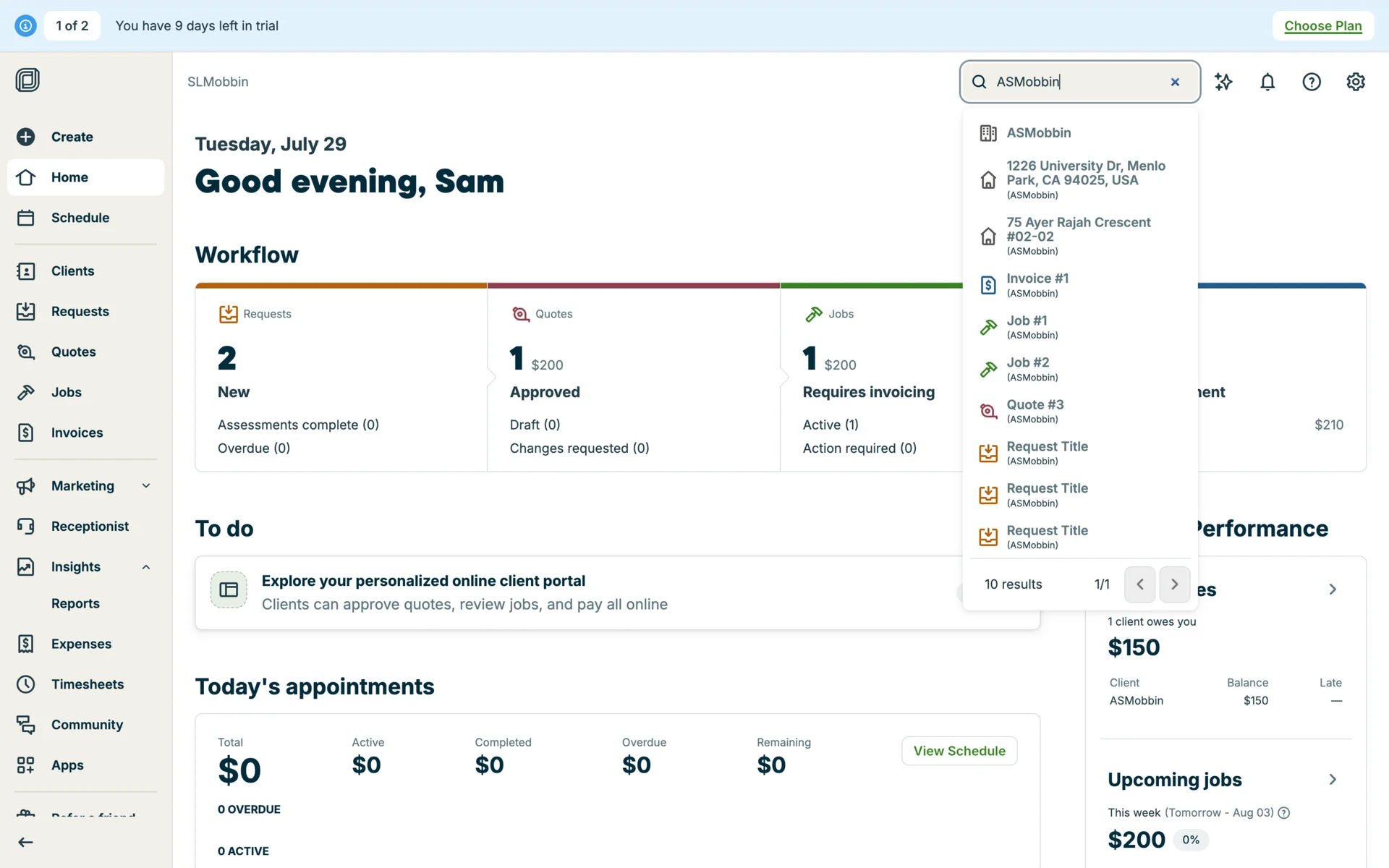Screen dimensions: 1389x868
Task: Open Invoices in the sidebar
Action: [x=77, y=433]
